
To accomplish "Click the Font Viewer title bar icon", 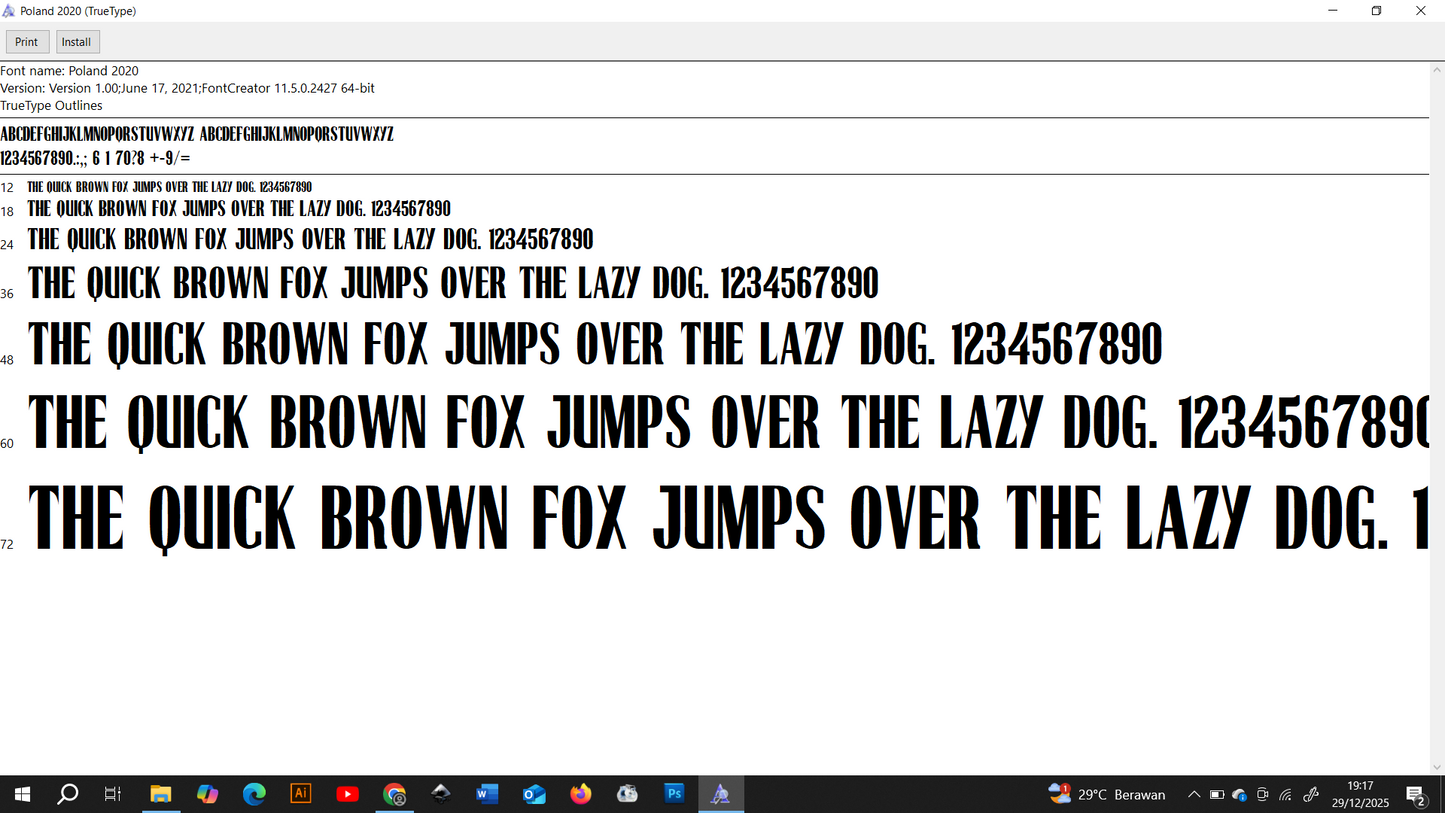I will coord(10,11).
